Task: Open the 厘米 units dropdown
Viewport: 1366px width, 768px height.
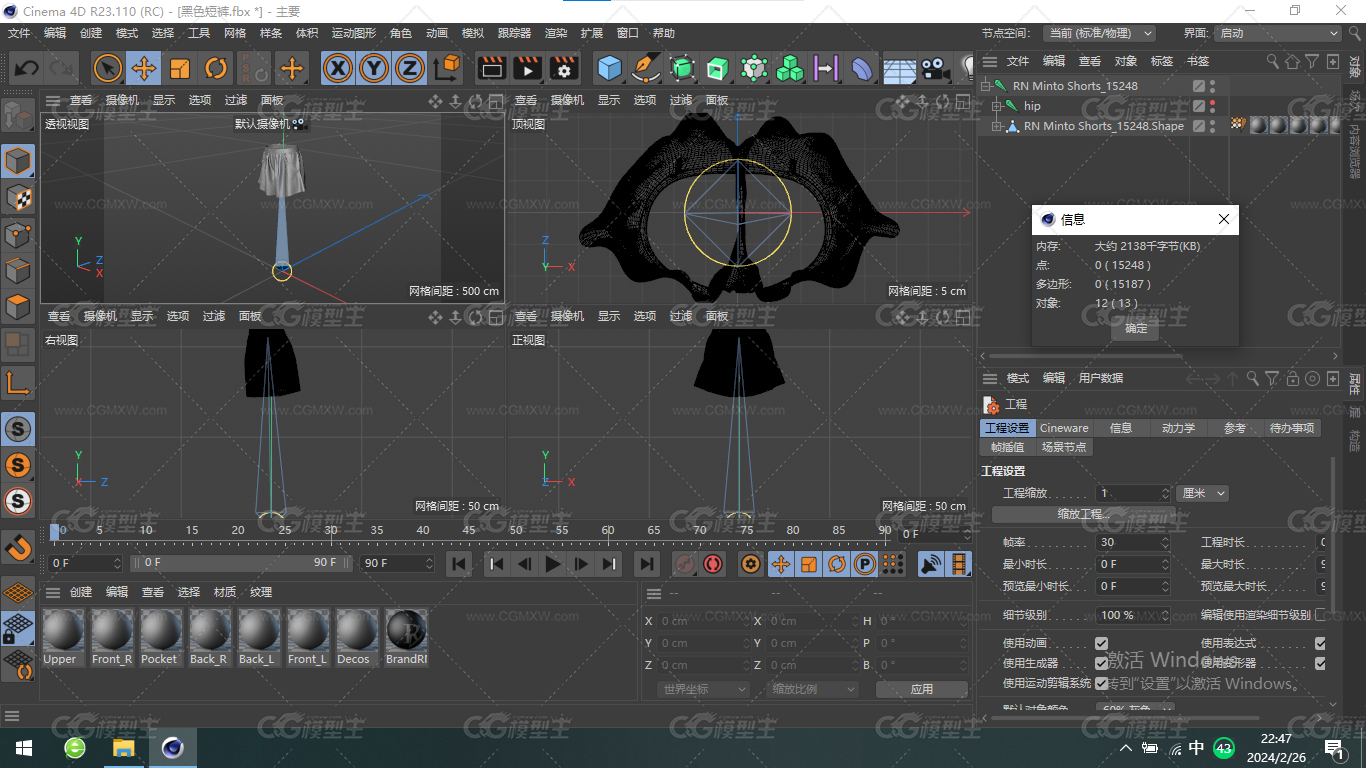Action: click(1202, 493)
